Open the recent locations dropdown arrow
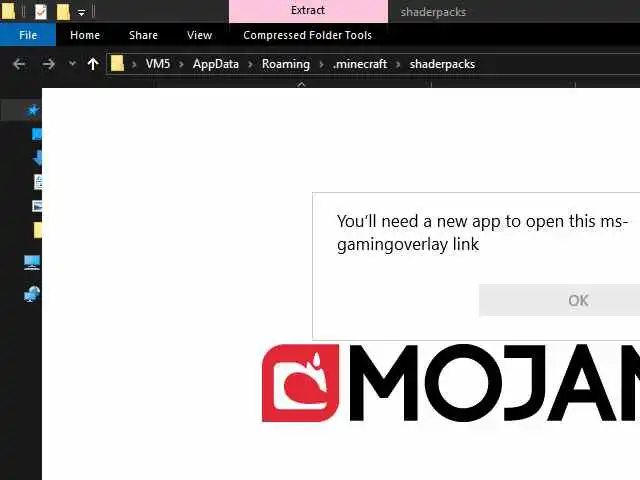Image resolution: width=640 pixels, height=480 pixels. pos(72,64)
